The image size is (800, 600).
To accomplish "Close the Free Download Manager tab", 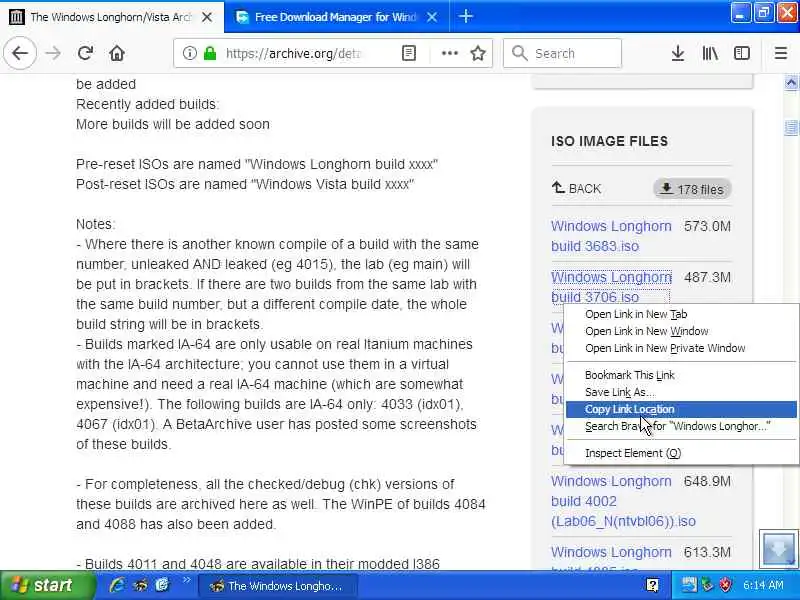I will tap(432, 17).
